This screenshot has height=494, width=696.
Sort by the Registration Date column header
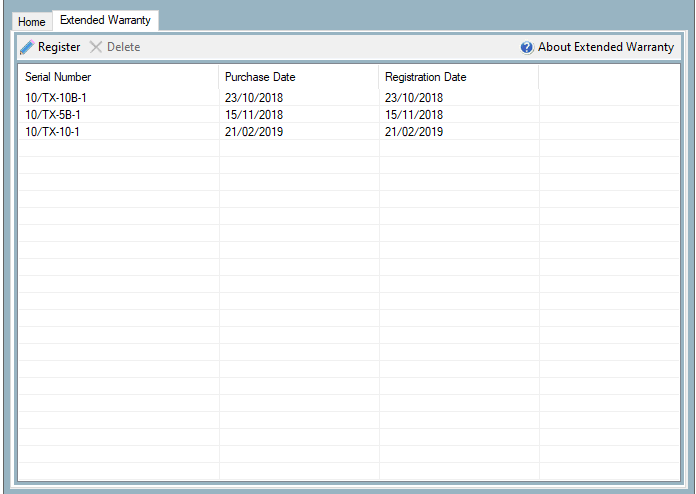[459, 77]
